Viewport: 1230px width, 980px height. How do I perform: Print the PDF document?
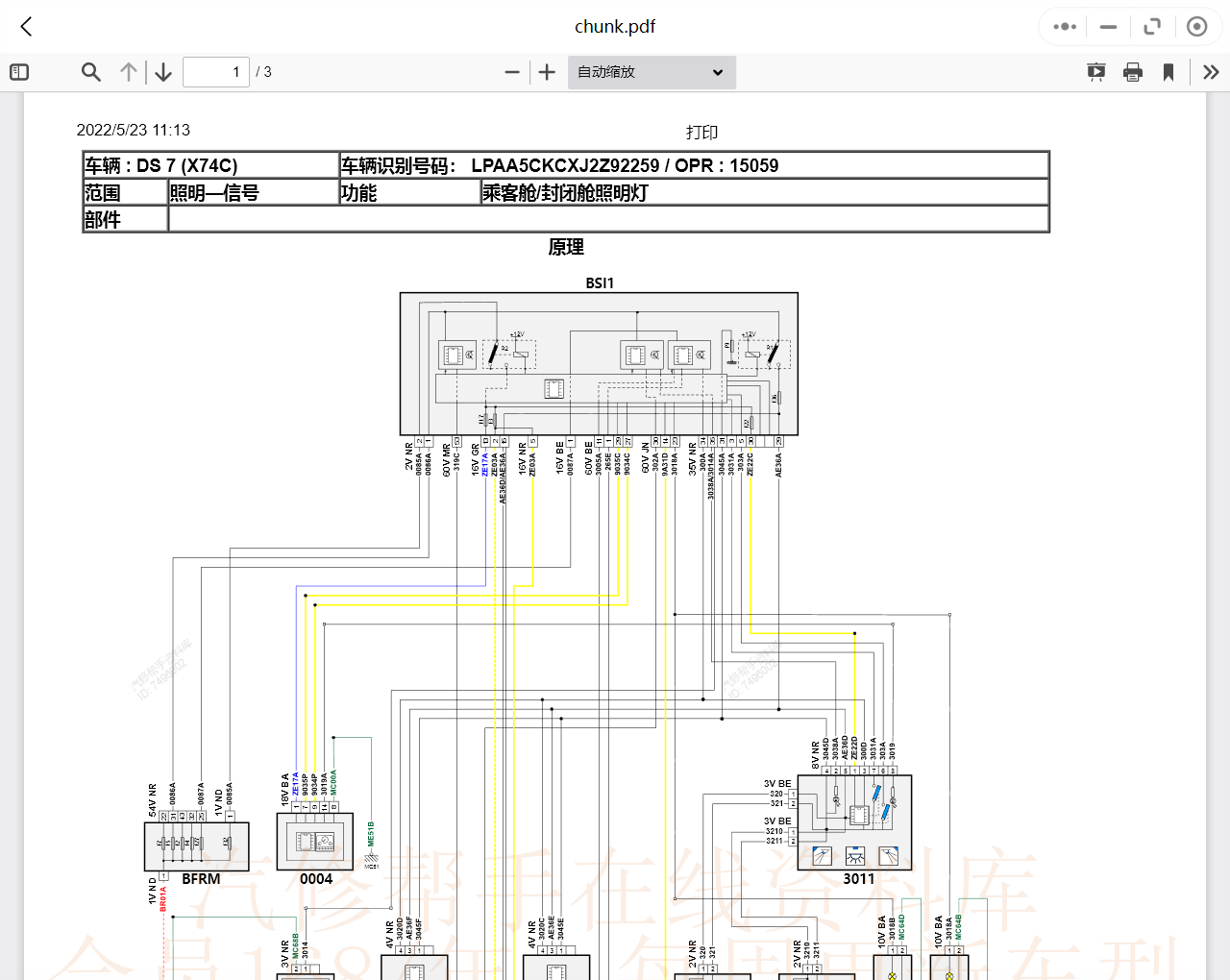click(x=1133, y=72)
